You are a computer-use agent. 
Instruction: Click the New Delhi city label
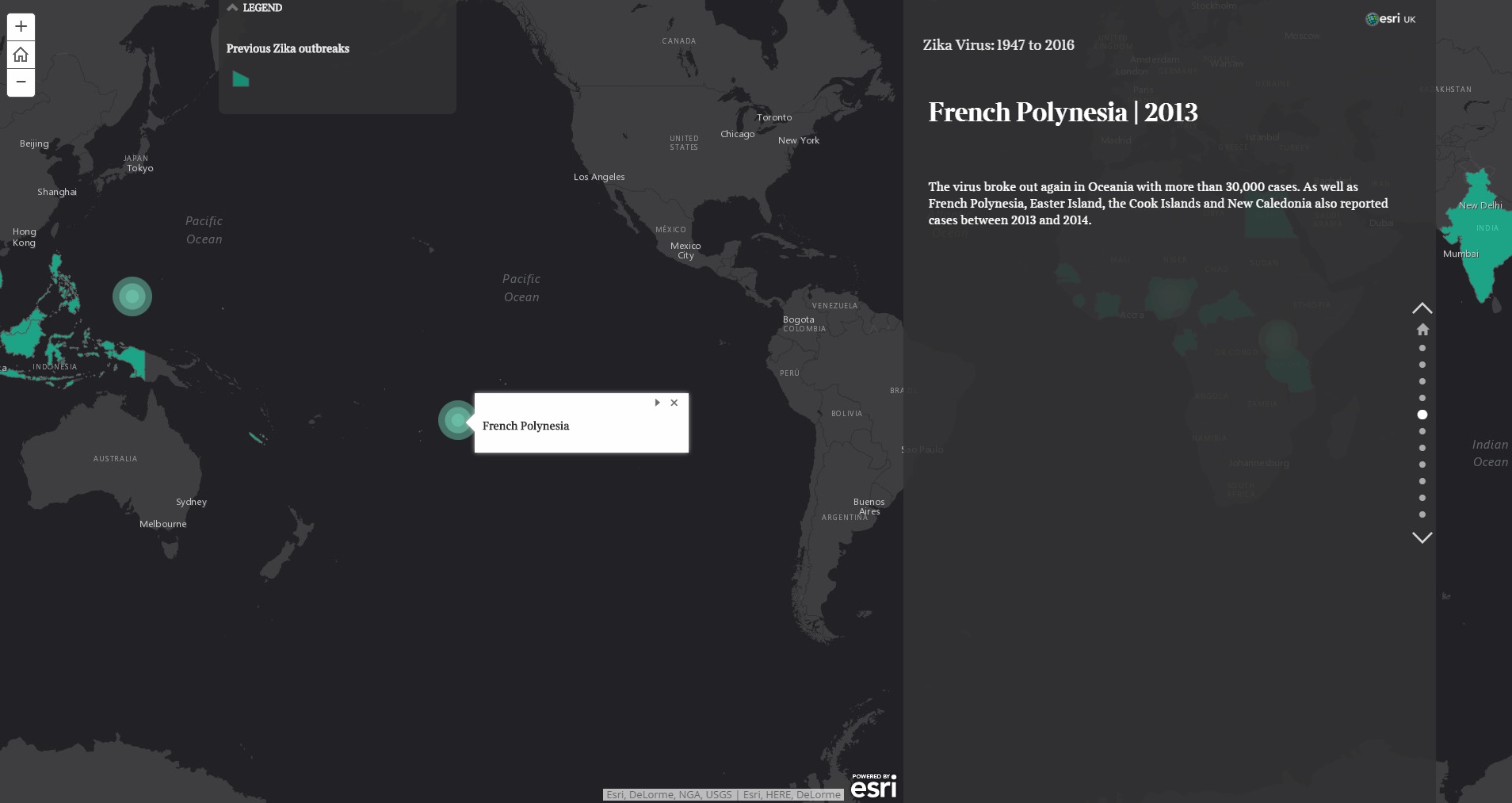pos(1480,205)
